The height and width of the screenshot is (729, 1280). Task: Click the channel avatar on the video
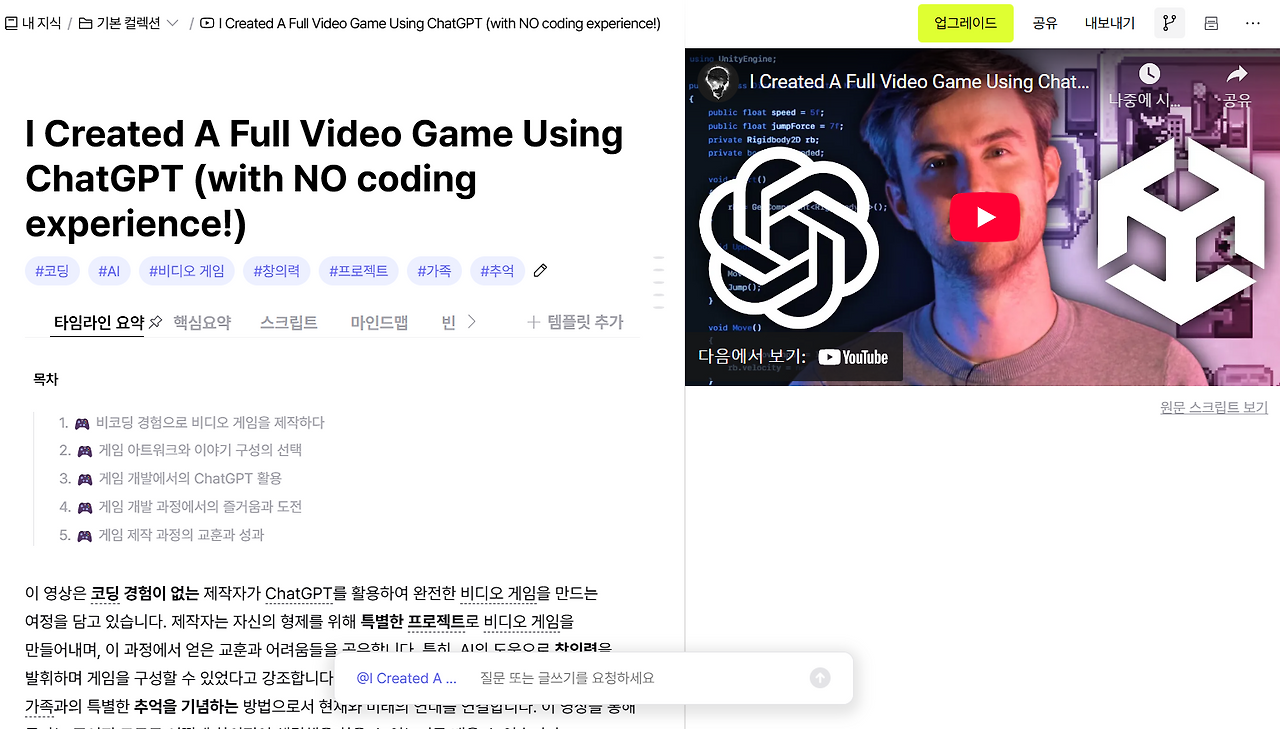717,82
